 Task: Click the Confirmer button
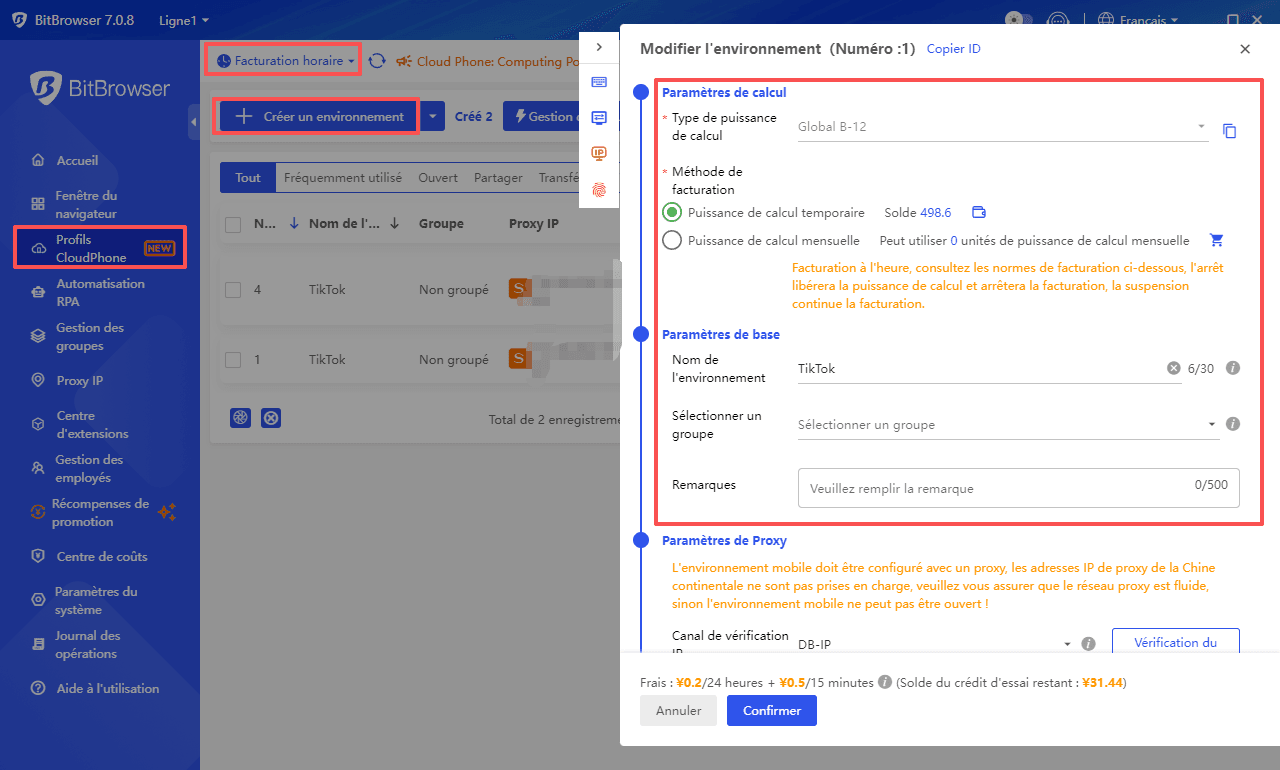[x=771, y=711]
